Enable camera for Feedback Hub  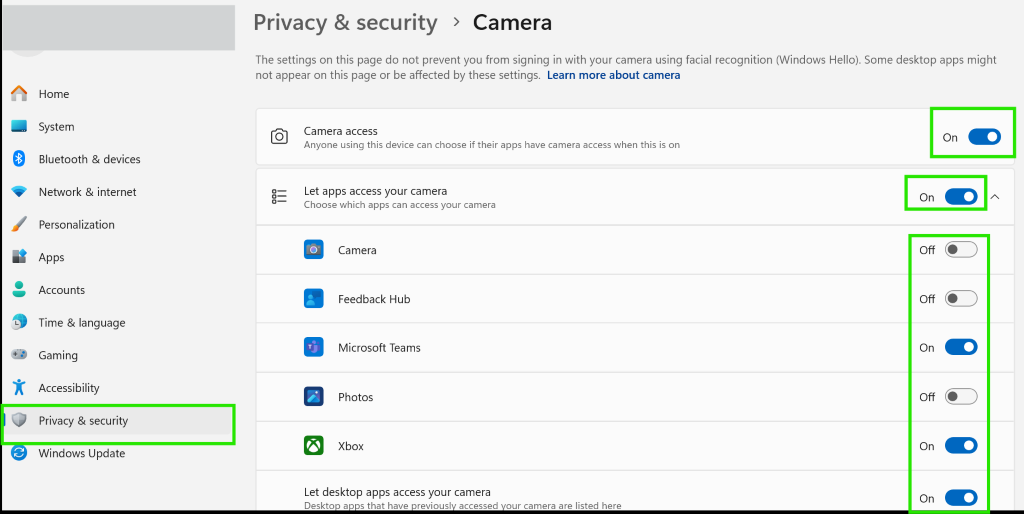[x=960, y=299]
